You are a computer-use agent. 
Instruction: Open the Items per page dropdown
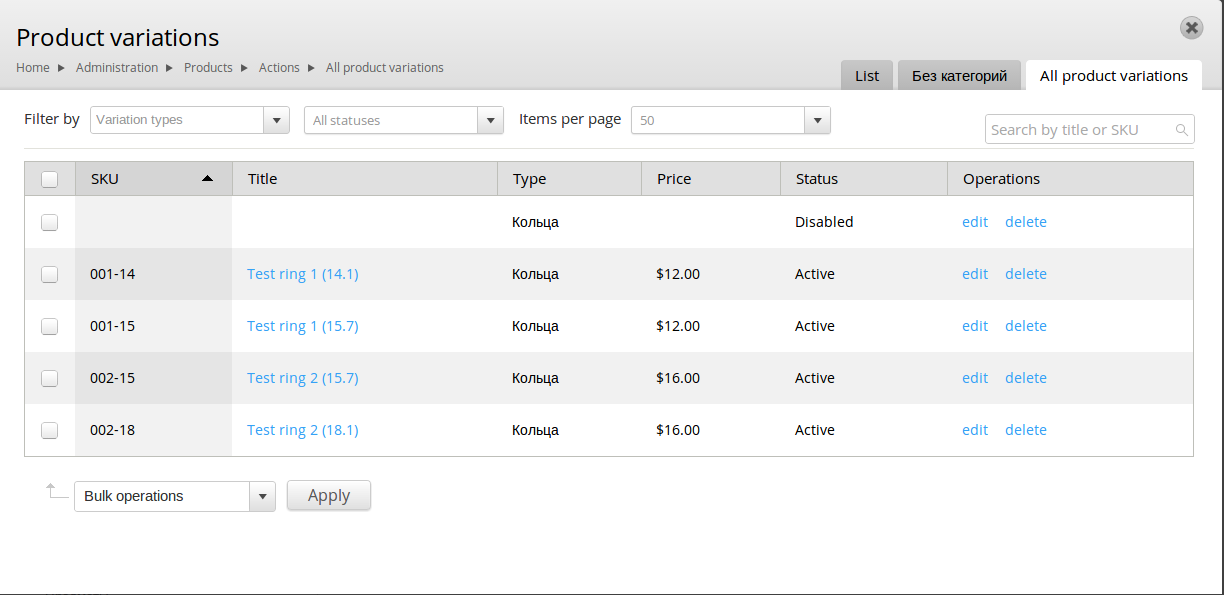(817, 119)
